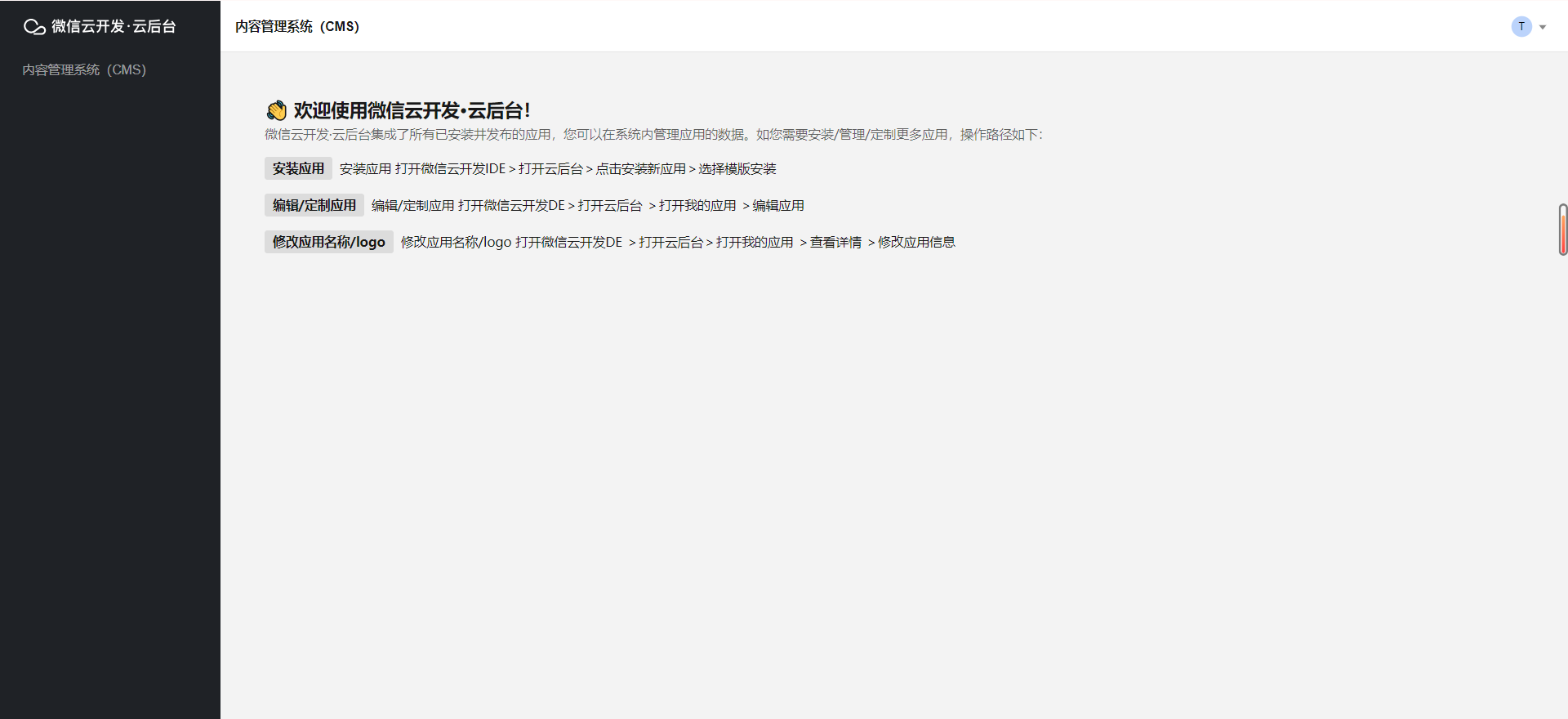The height and width of the screenshot is (719, 1568).
Task: Click the description paragraph starting 微信云开发·云后台集成了
Action: (653, 134)
